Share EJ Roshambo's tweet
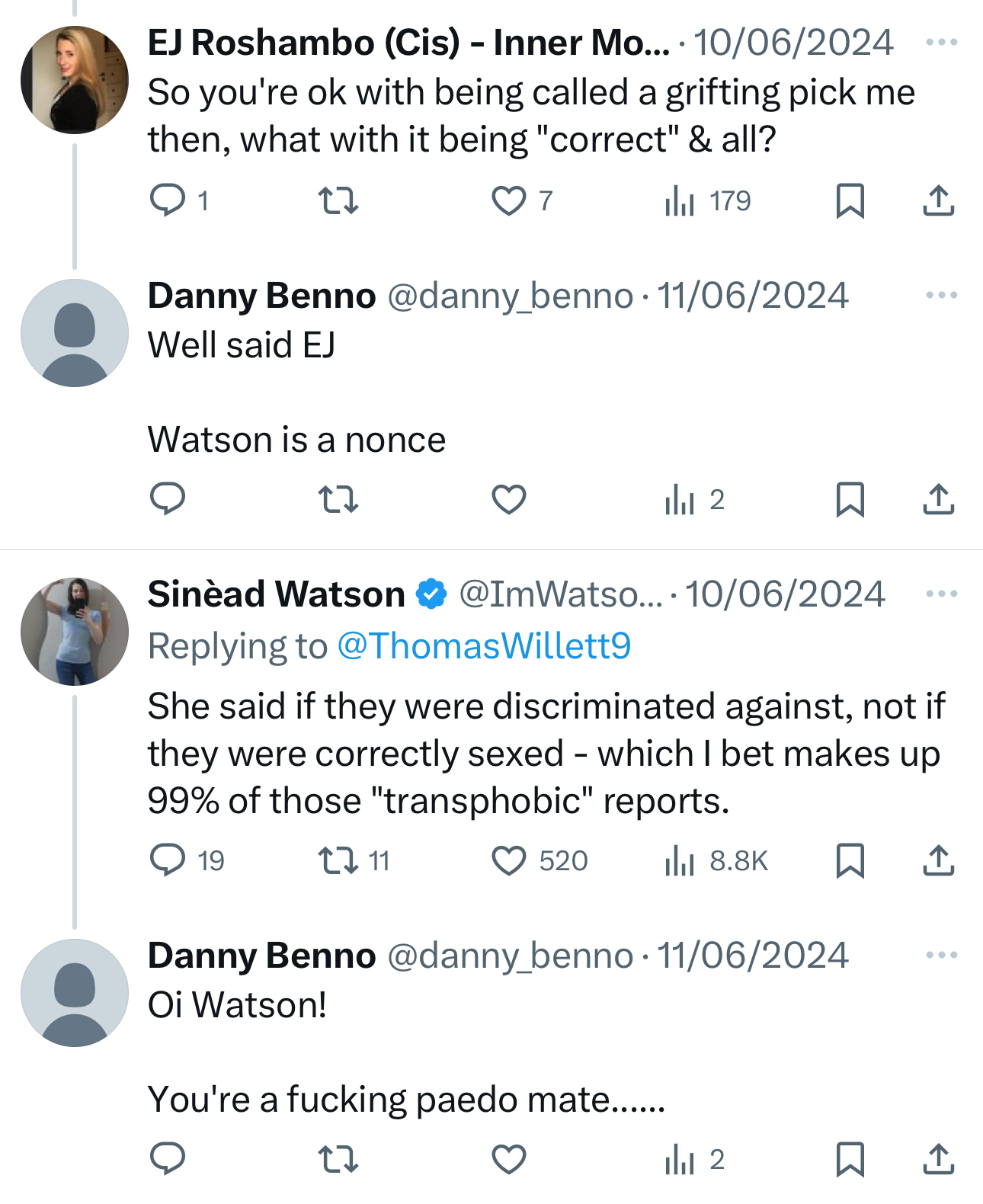The height and width of the screenshot is (1204, 983). 938,200
